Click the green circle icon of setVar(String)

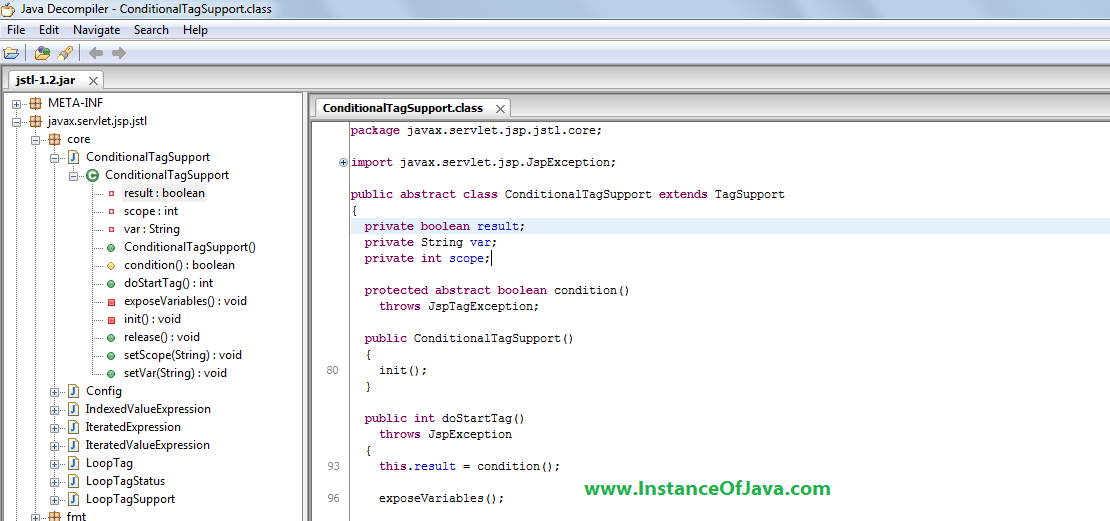point(111,374)
